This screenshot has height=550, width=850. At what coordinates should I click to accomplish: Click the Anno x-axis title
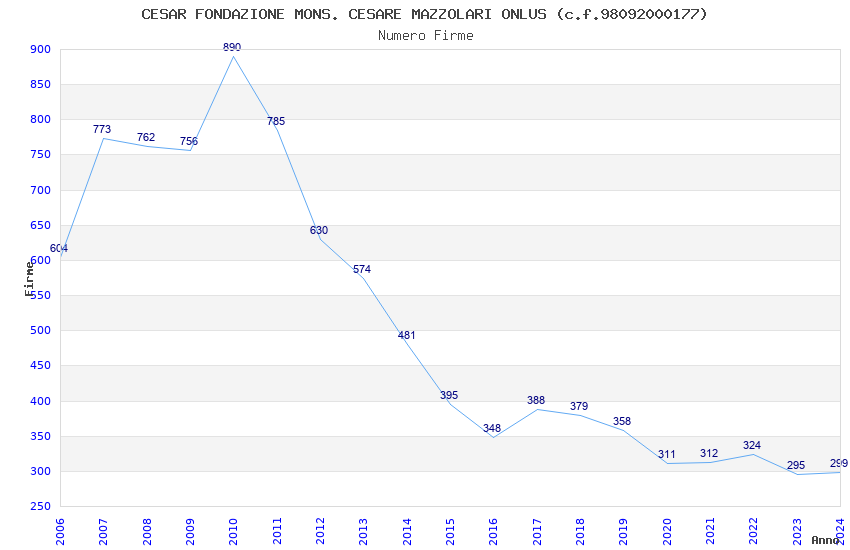[x=826, y=540]
